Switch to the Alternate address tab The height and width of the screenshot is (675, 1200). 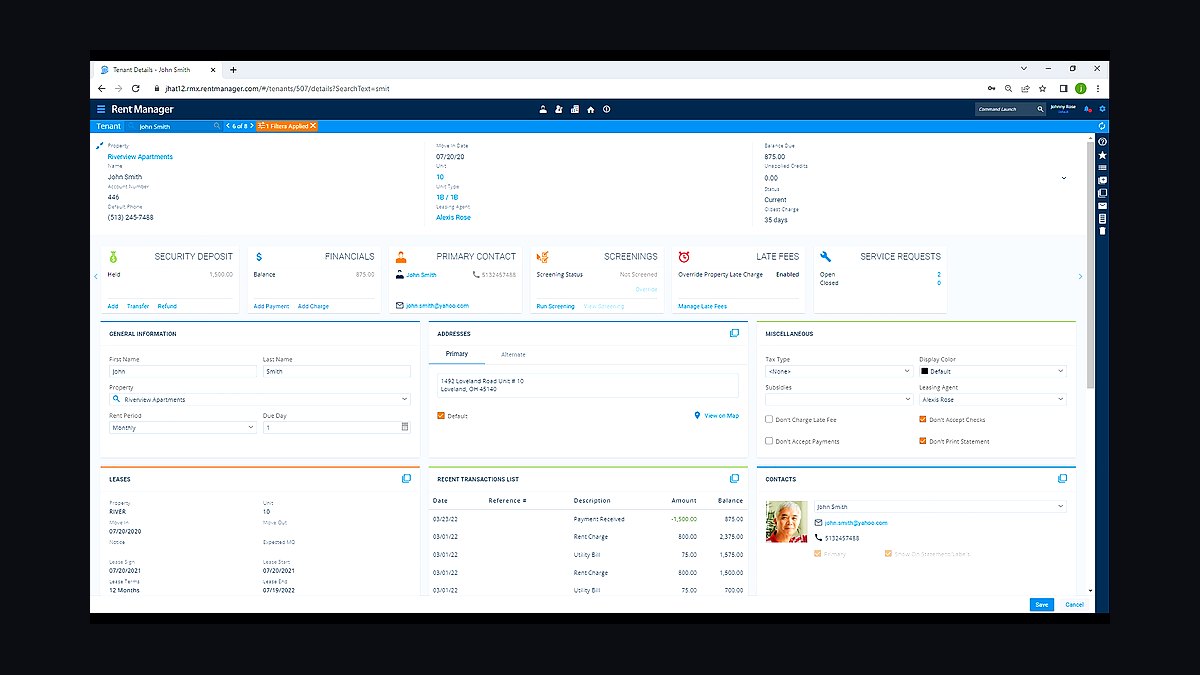coord(513,355)
